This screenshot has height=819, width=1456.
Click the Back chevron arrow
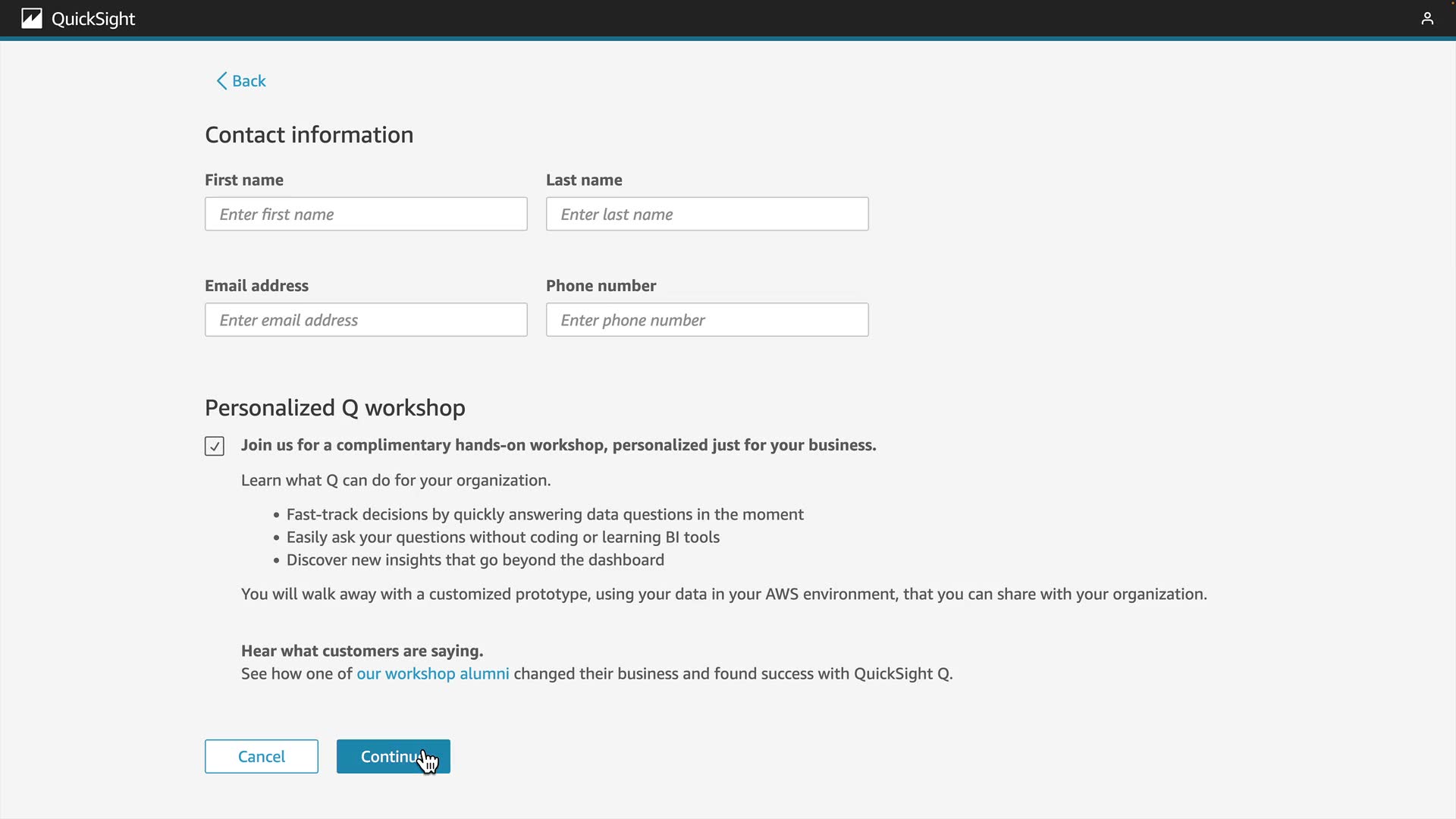point(221,81)
